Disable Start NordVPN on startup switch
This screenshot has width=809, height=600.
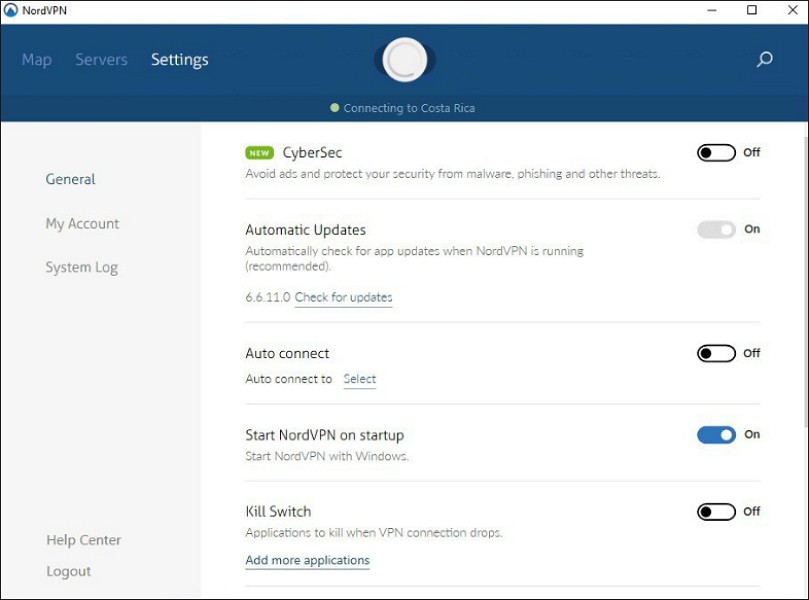pyautogui.click(x=716, y=435)
